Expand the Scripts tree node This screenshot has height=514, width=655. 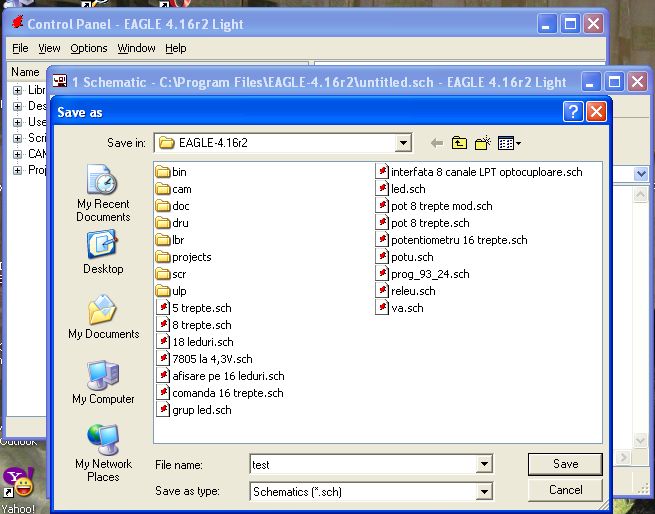click(x=17, y=138)
